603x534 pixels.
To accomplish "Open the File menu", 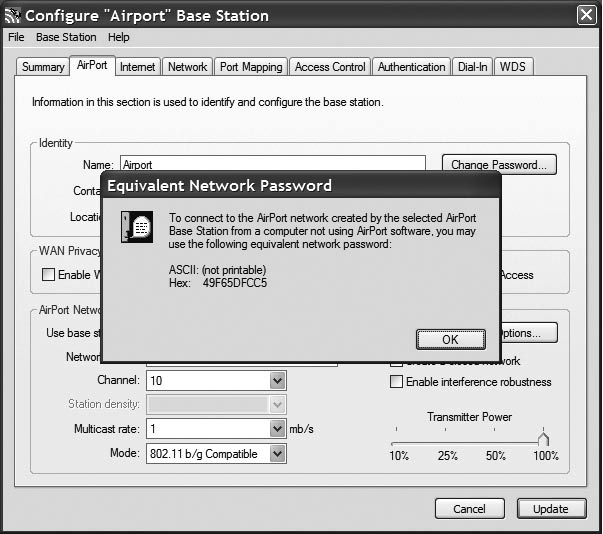I will [x=16, y=37].
